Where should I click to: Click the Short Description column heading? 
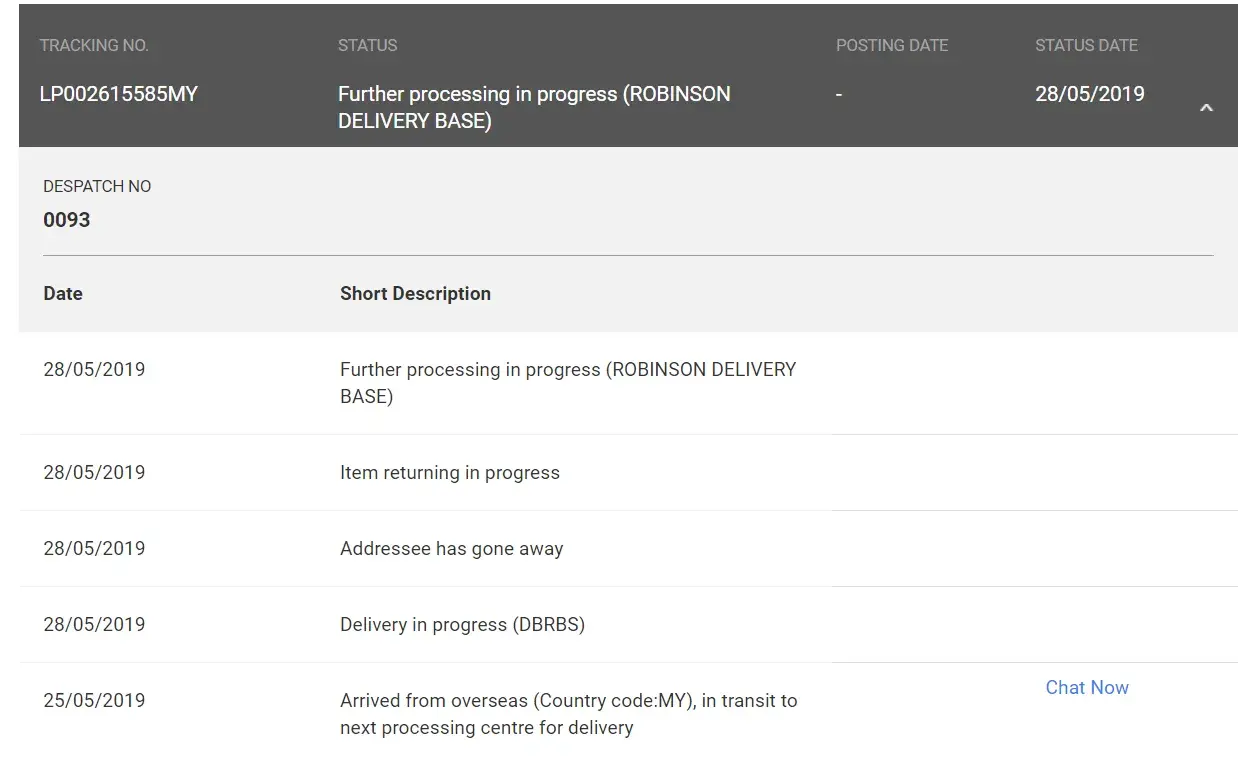pyautogui.click(x=415, y=293)
